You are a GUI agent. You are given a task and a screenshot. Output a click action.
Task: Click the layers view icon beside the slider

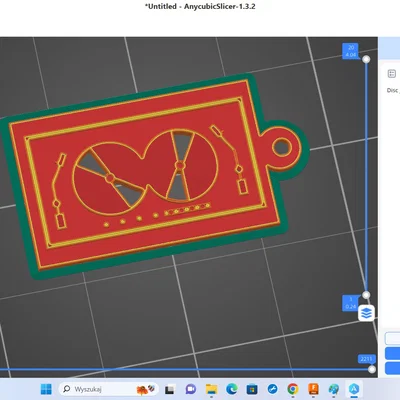pos(366,313)
